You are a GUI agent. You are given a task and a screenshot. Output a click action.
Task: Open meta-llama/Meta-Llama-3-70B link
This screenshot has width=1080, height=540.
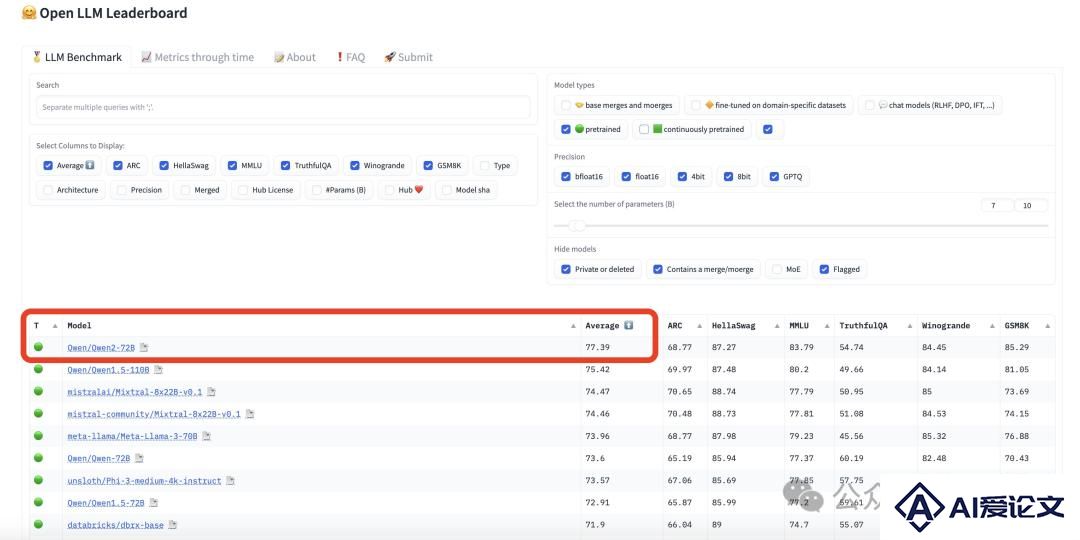pos(132,436)
